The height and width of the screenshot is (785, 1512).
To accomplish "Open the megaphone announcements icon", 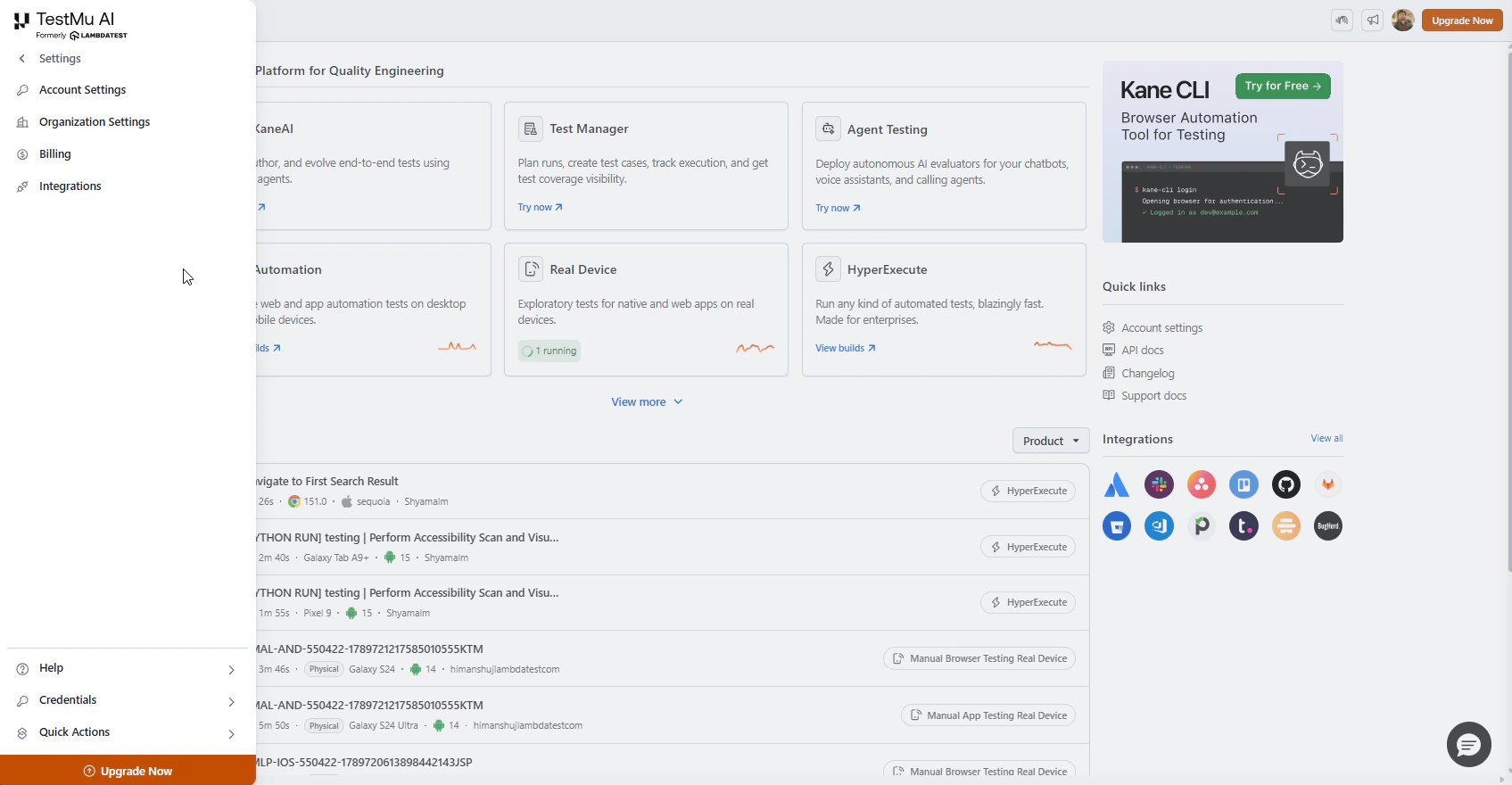I will 1373,20.
